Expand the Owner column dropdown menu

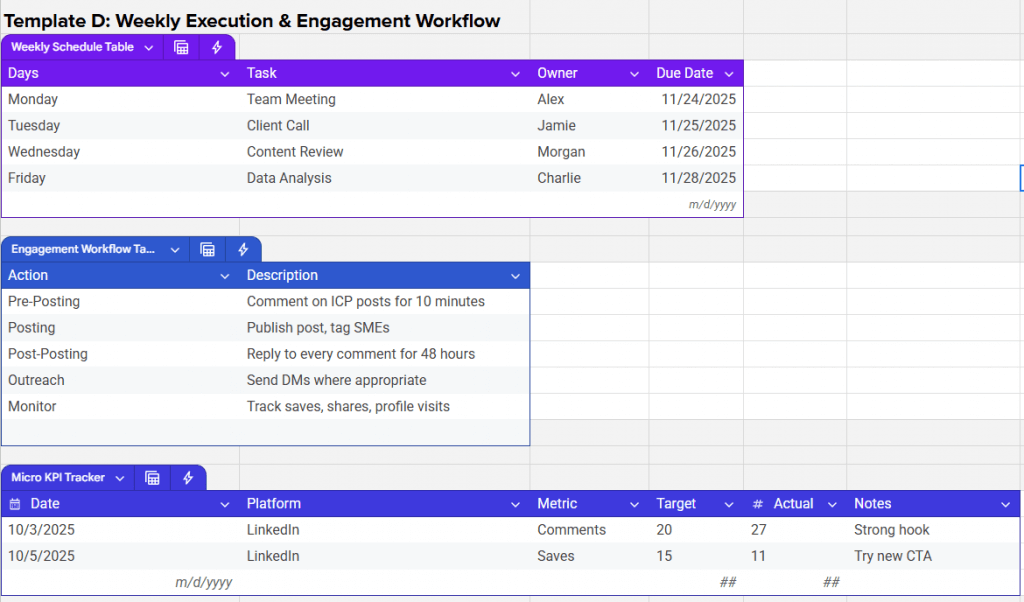634,73
